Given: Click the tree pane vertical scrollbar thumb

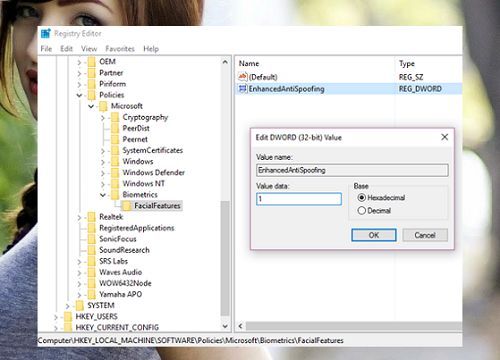Looking at the screenshot, I should 226,258.
